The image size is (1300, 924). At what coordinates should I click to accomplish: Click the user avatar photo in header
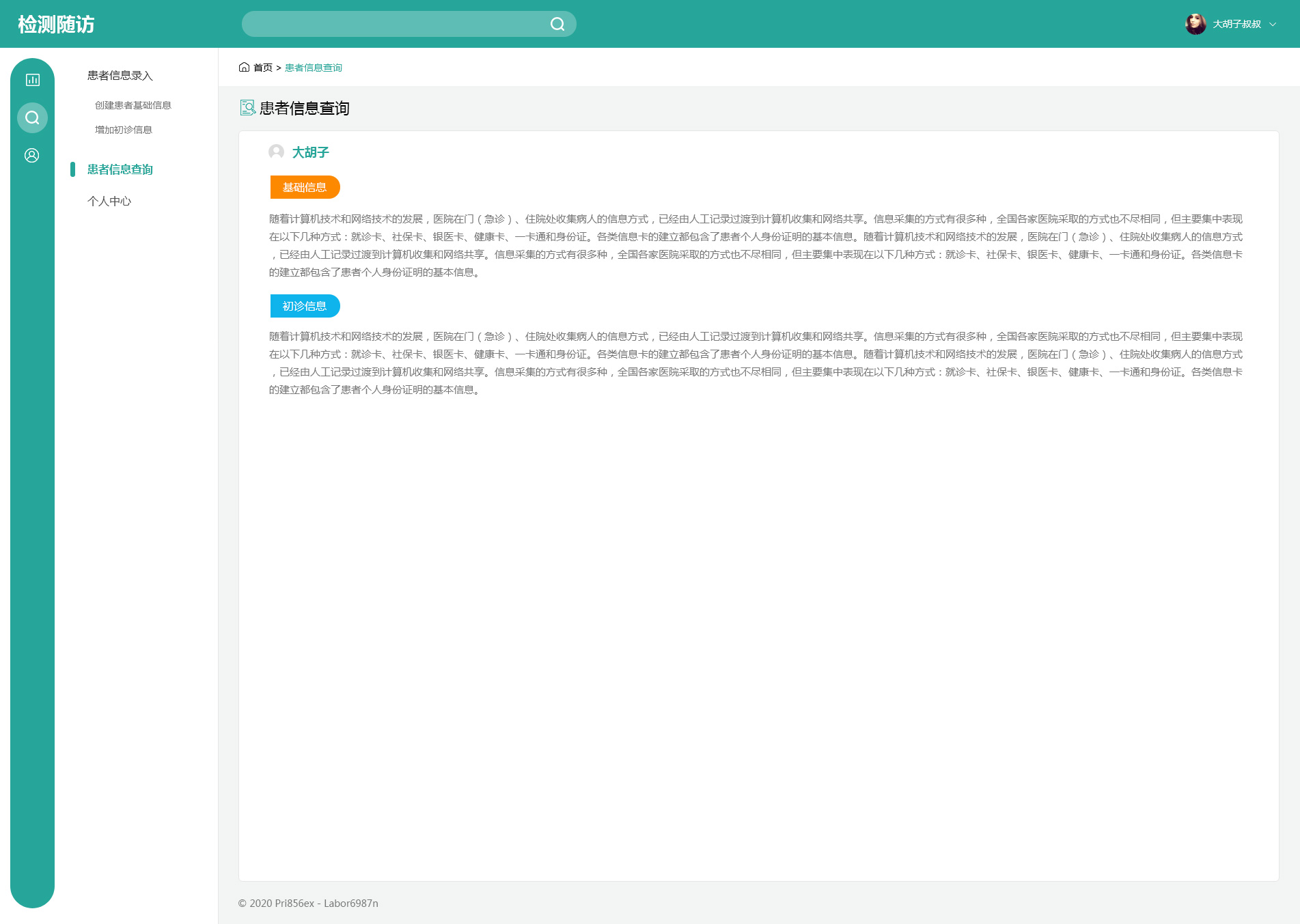click(x=1195, y=24)
